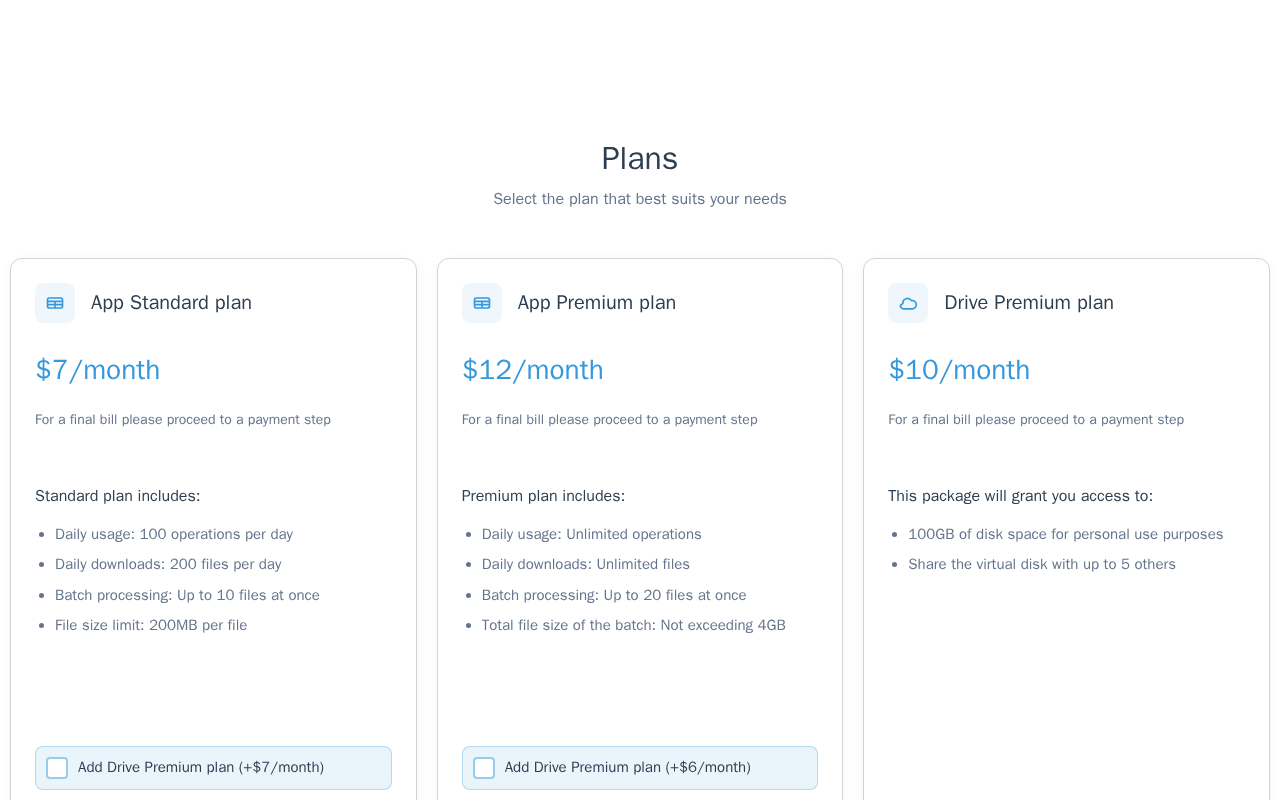Click the Drive Premium cloud icon

click(x=908, y=303)
